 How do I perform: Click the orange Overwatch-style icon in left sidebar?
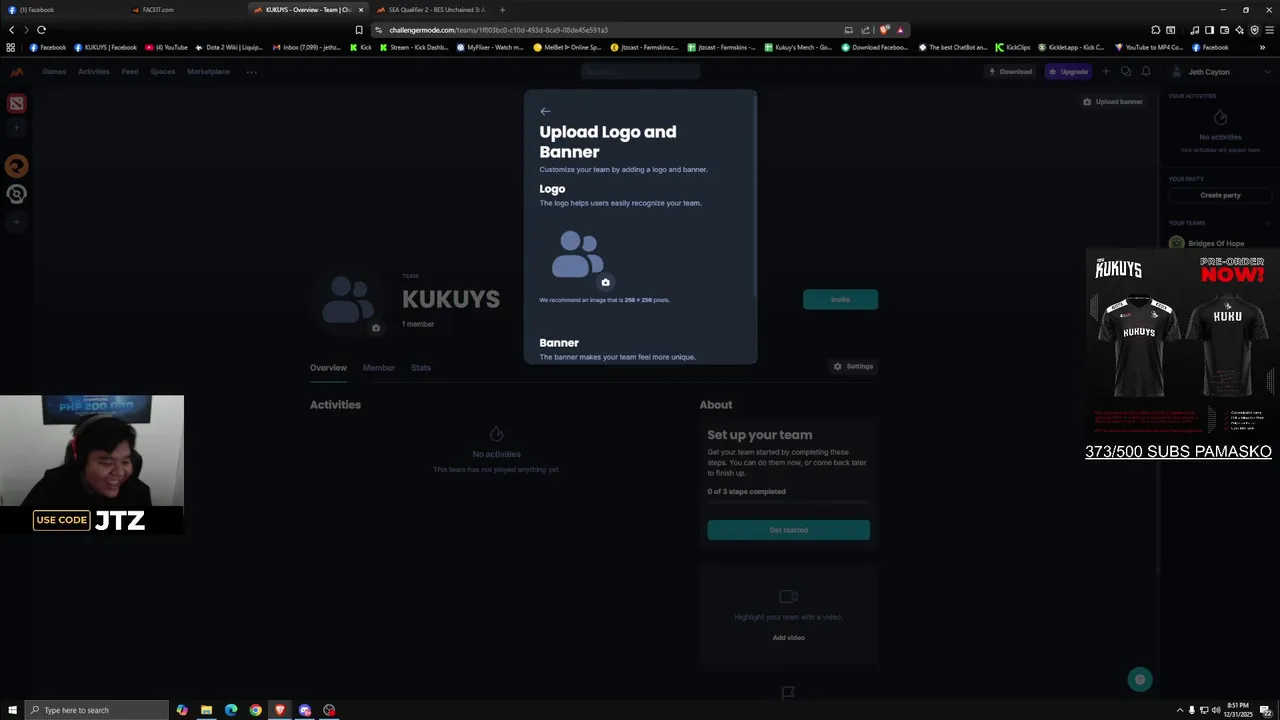(16, 166)
